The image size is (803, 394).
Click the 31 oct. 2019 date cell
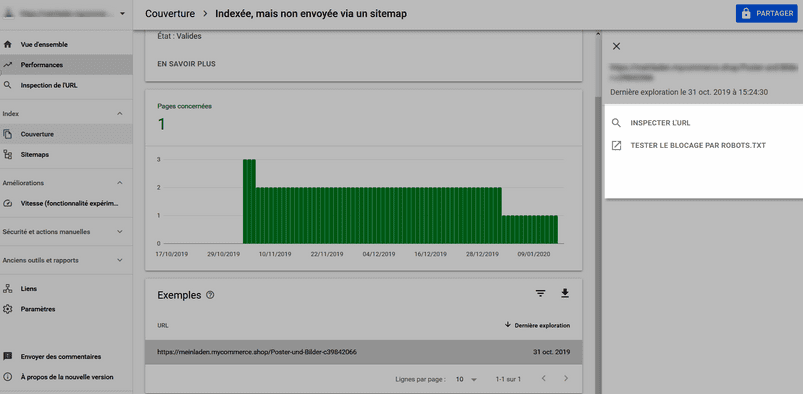tap(551, 352)
